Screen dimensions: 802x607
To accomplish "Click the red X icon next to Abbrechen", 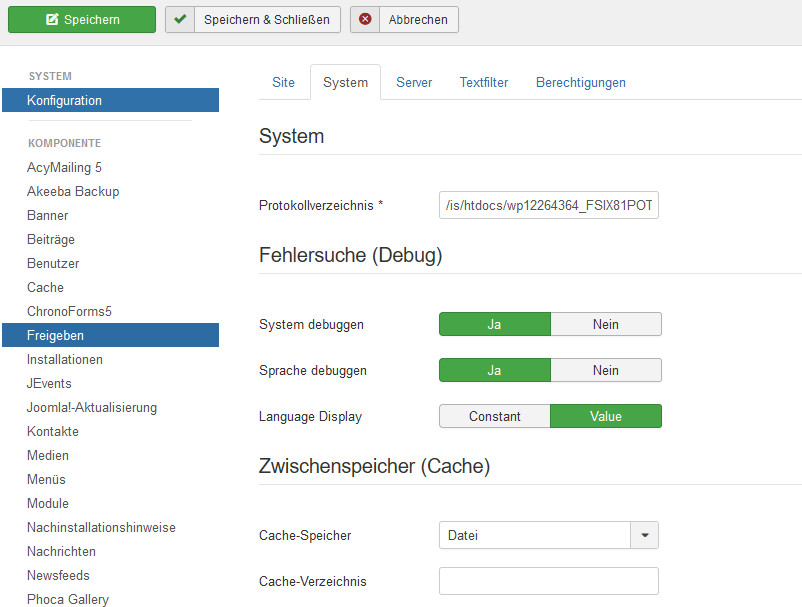I will click(365, 19).
